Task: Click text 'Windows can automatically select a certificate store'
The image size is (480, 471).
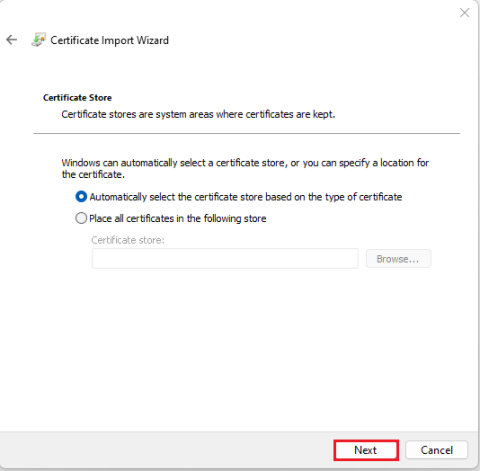Action: [174, 163]
